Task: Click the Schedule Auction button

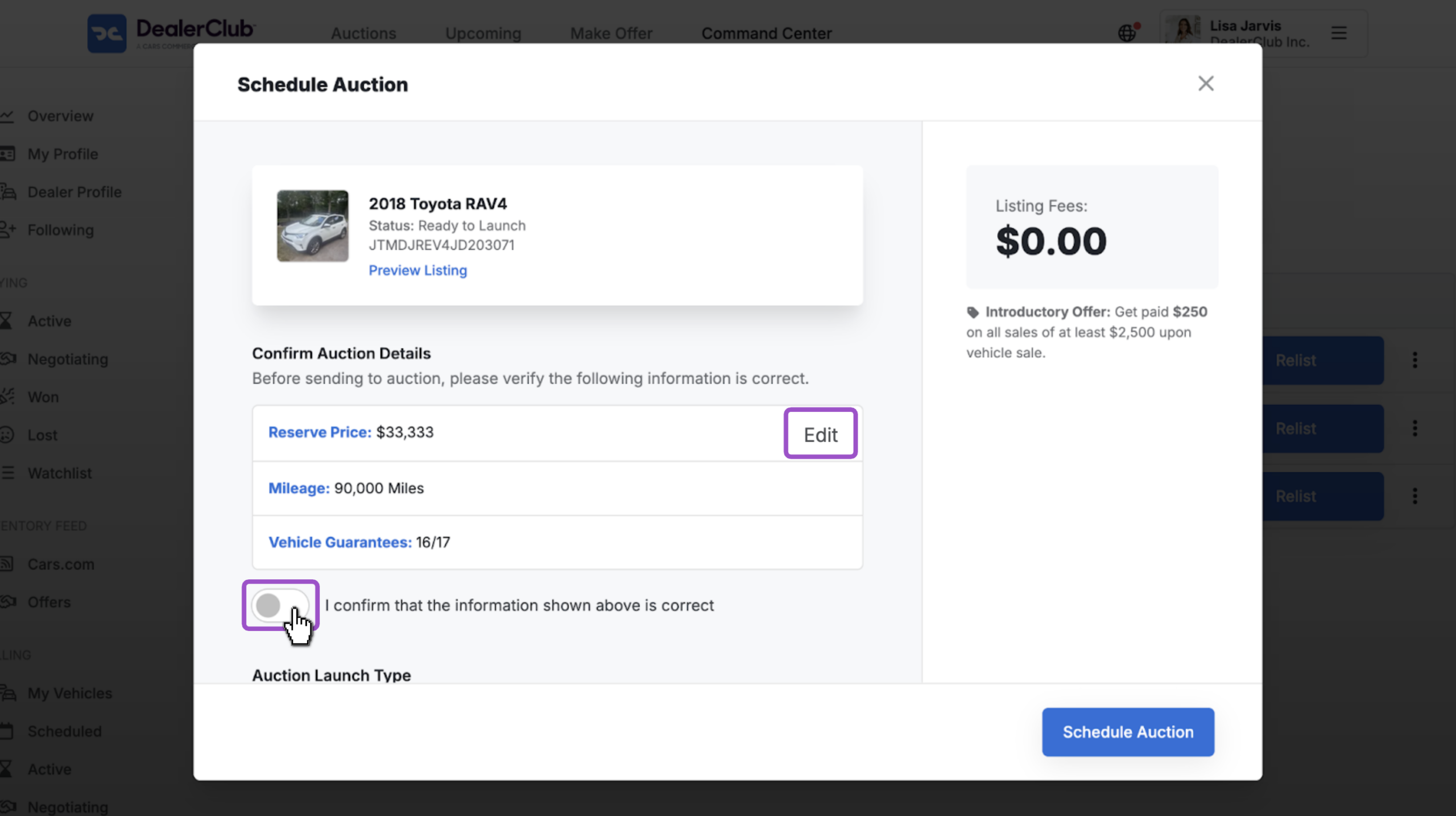Action: pos(1128,732)
